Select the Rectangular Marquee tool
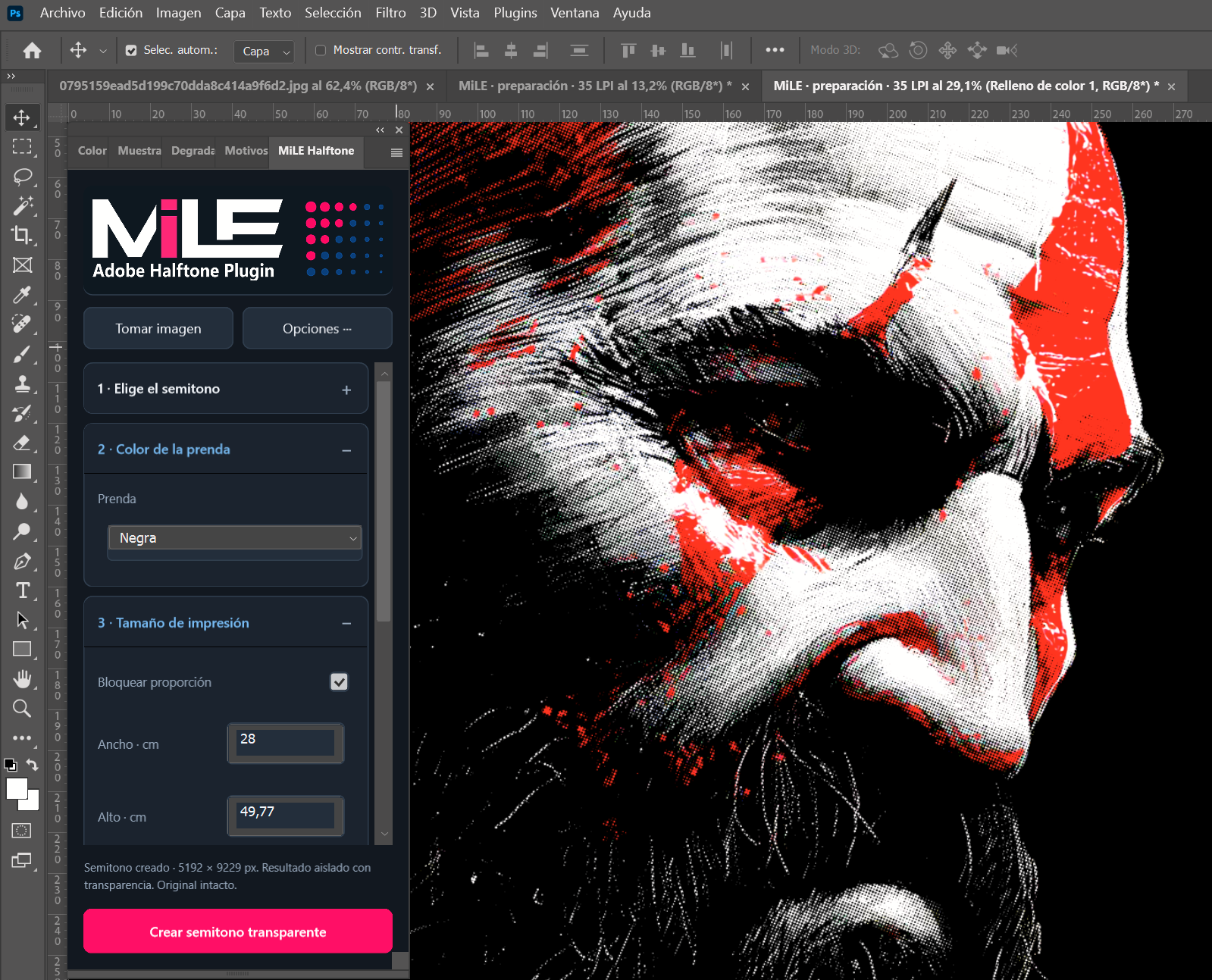This screenshot has height=980, width=1212. (22, 147)
